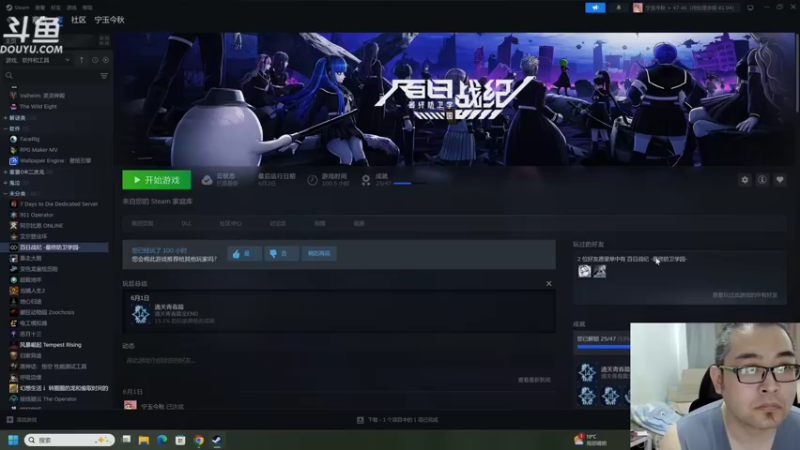Click the activity comment input field

(337, 361)
